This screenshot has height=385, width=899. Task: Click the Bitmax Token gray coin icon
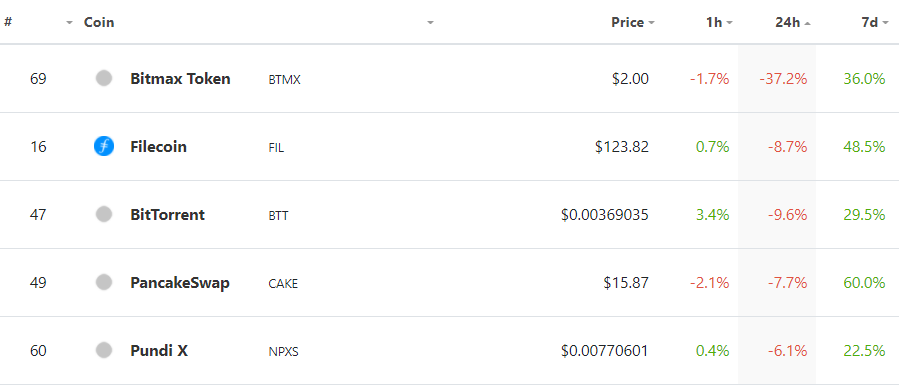tap(104, 78)
